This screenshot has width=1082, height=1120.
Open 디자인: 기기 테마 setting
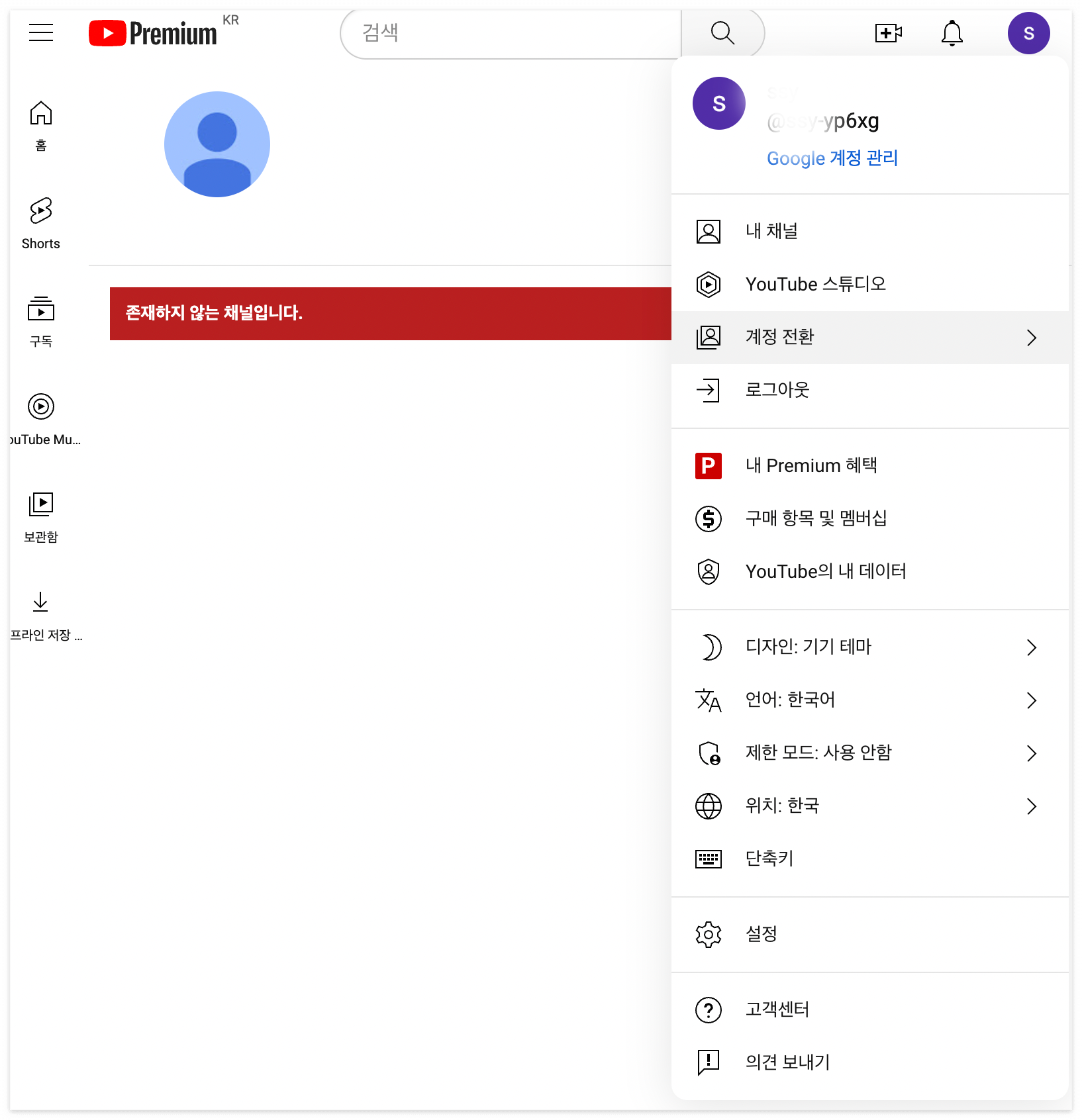point(870,647)
